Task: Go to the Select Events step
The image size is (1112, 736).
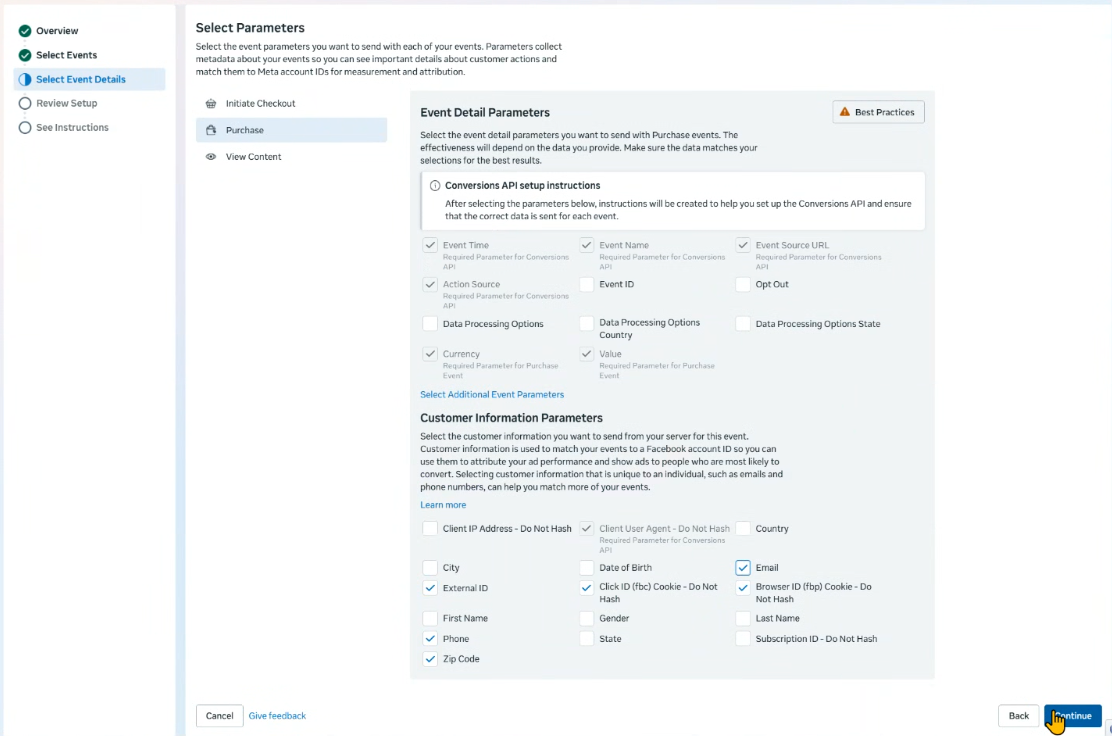Action: click(67, 55)
